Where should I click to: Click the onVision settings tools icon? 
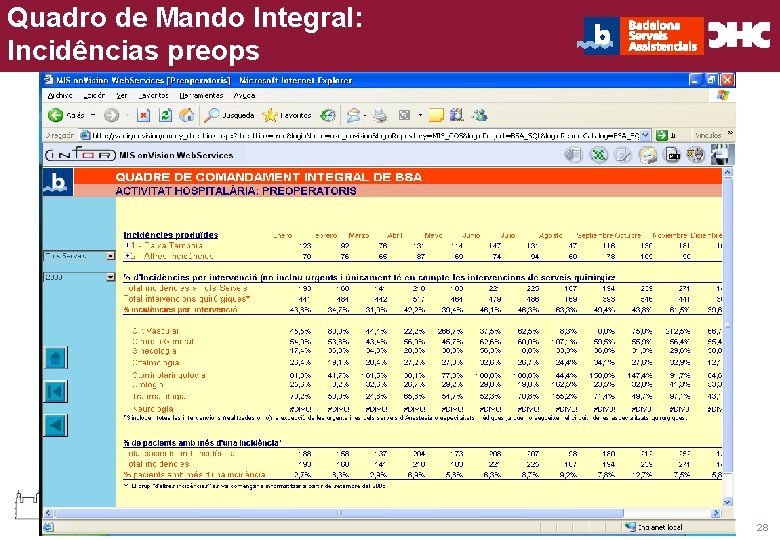click(x=695, y=155)
